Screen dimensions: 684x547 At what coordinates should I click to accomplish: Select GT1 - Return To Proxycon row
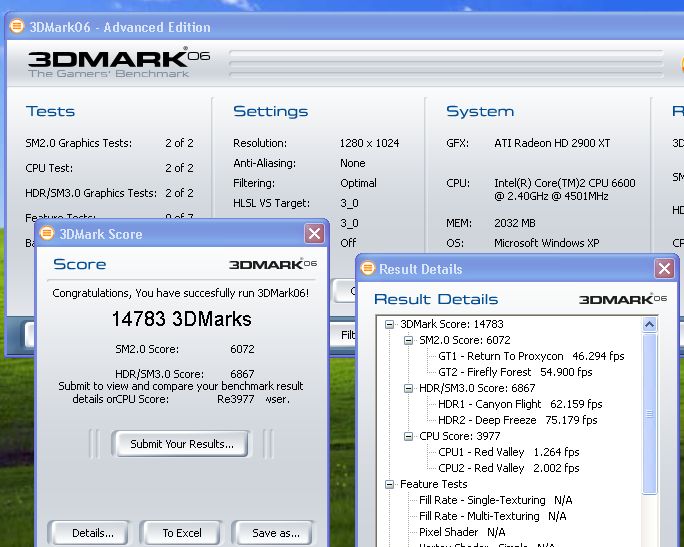pos(531,356)
